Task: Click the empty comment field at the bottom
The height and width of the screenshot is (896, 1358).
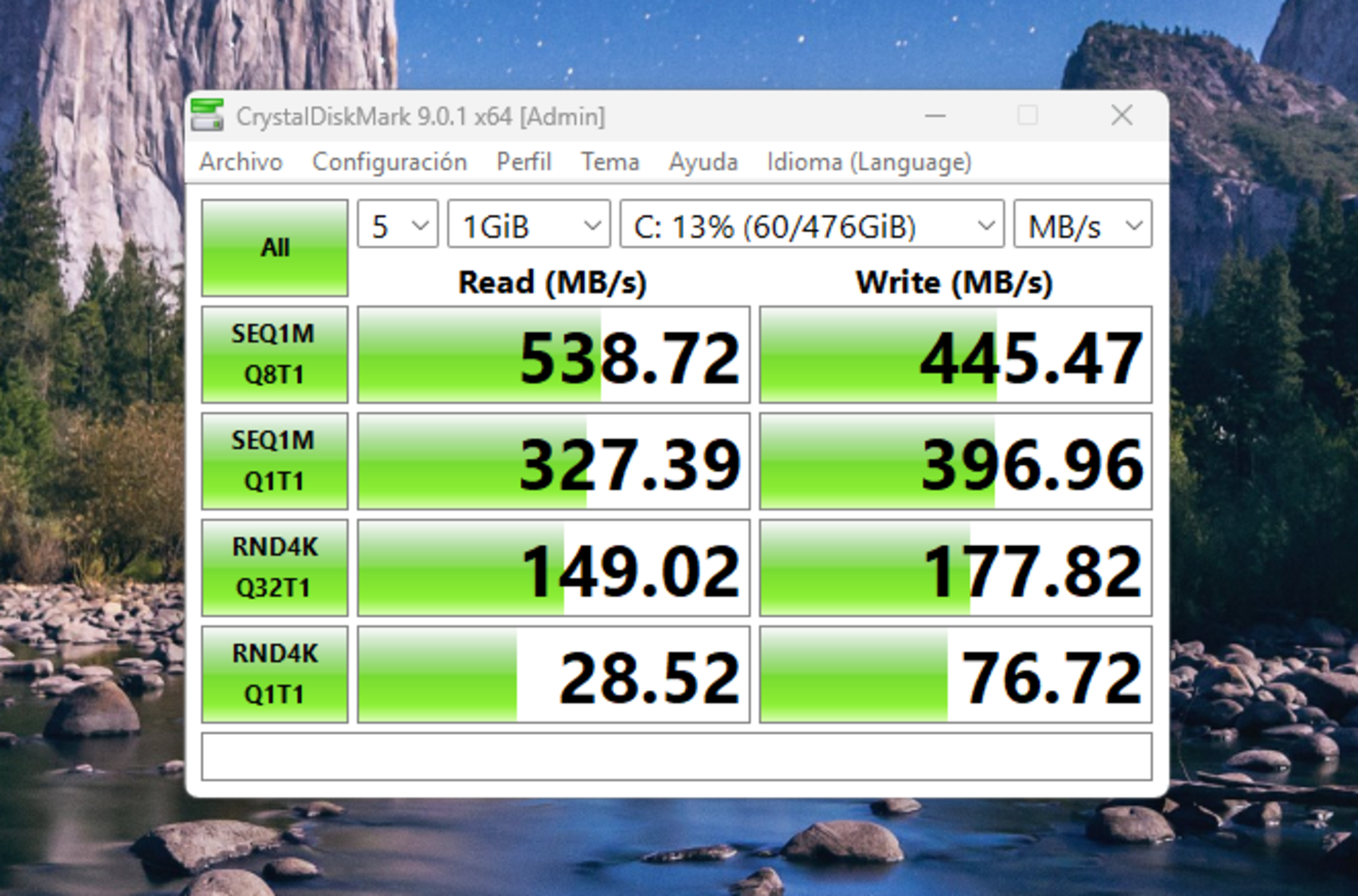Action: [676, 757]
